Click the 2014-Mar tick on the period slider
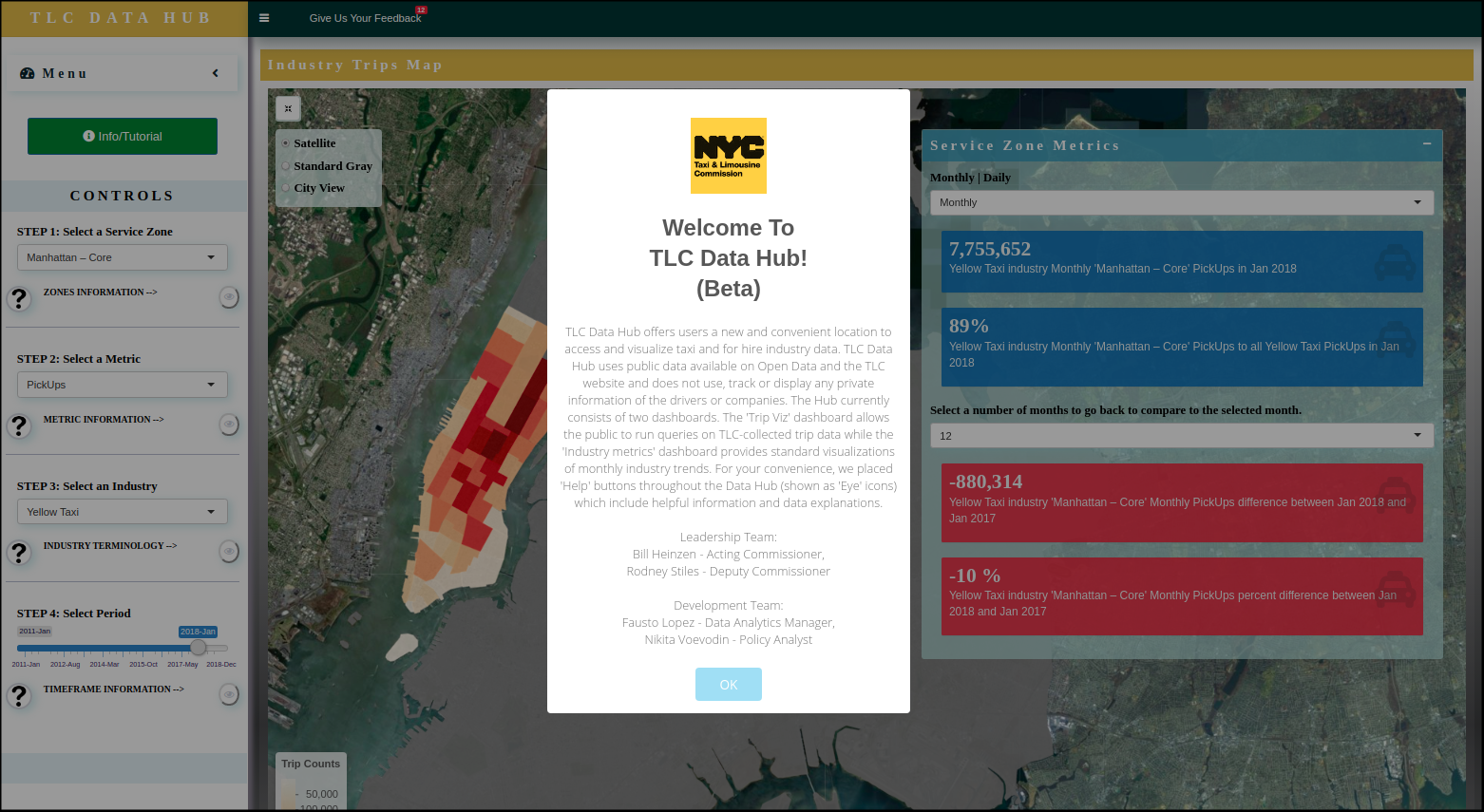Viewport: 1484px width, 812px height. pos(105,665)
